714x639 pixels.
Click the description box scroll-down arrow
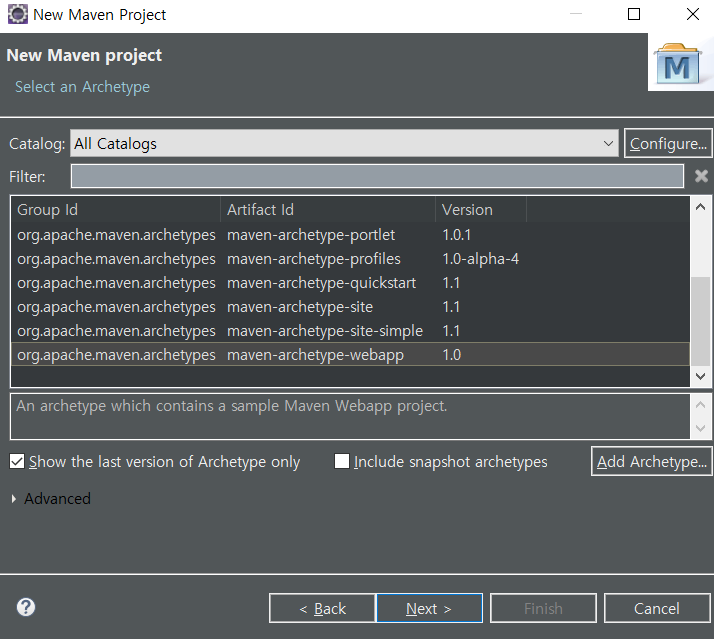(701, 428)
